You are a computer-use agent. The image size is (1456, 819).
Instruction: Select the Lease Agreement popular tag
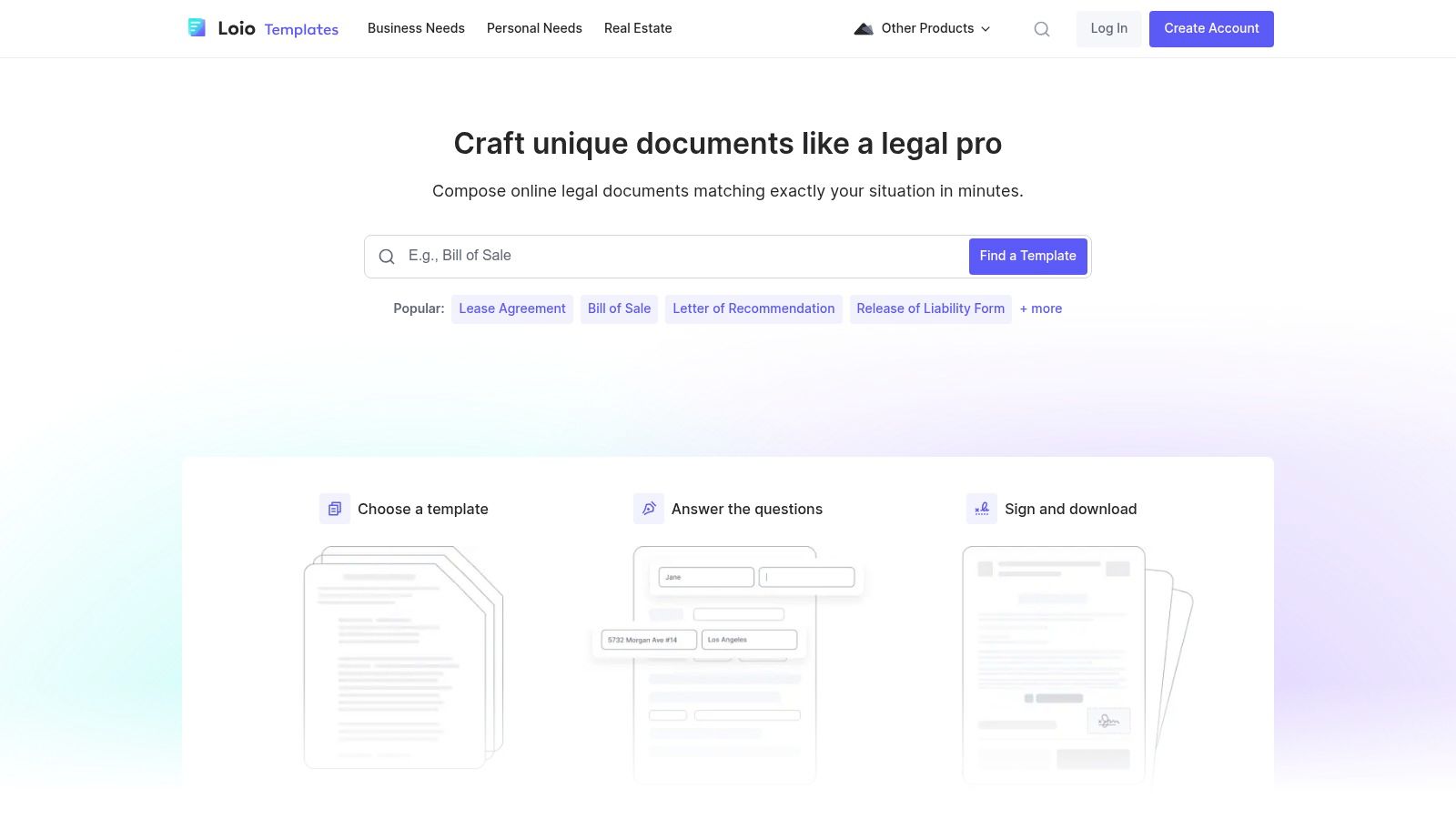pyautogui.click(x=512, y=308)
